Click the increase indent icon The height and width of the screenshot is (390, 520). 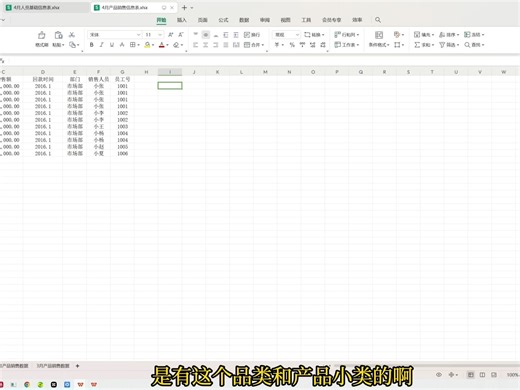(236, 35)
